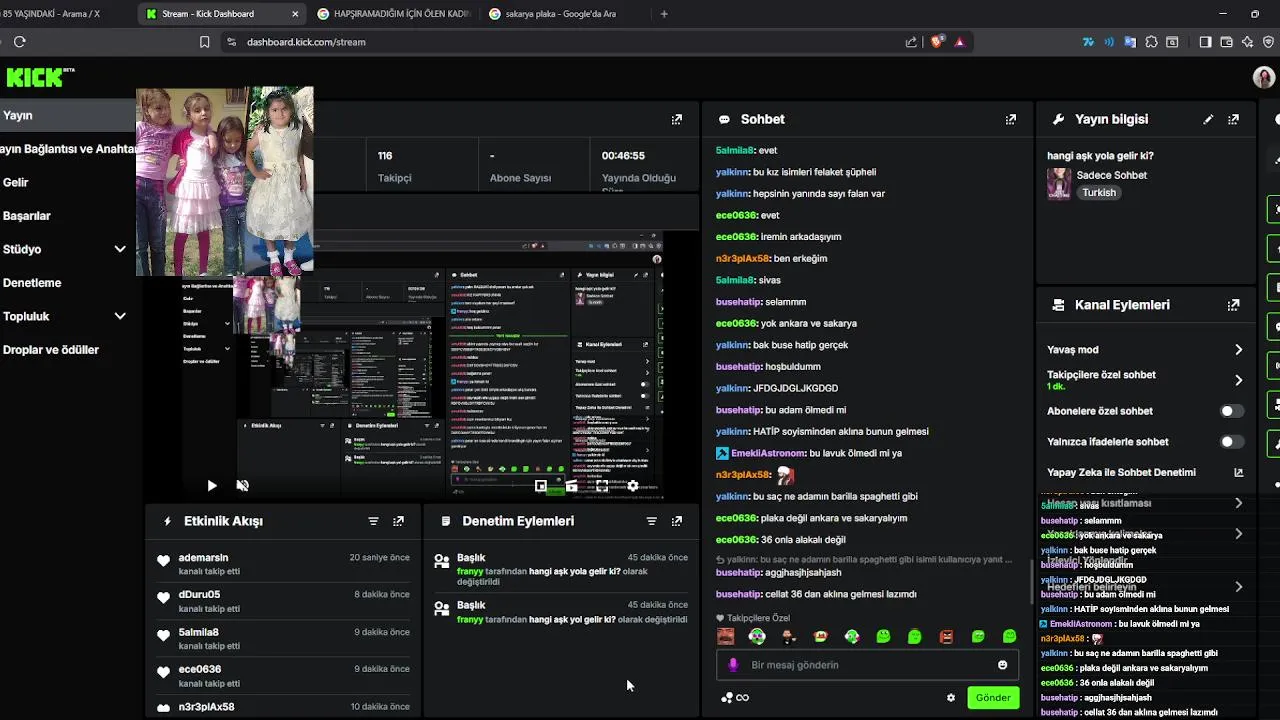
Task: Click the KICK logo
Action: [40, 77]
